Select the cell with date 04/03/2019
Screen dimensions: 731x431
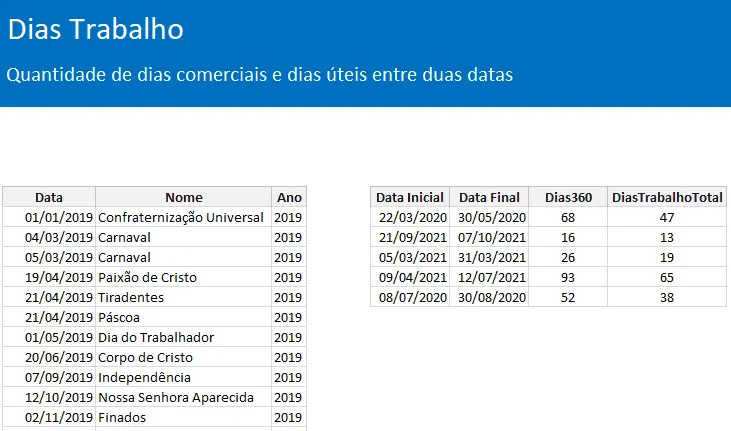tap(49, 237)
